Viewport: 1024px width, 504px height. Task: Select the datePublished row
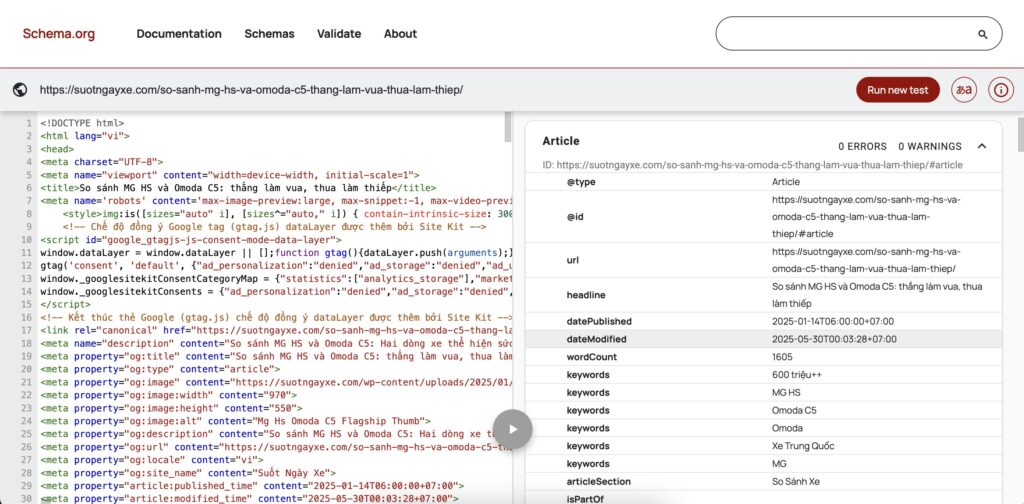(763, 321)
